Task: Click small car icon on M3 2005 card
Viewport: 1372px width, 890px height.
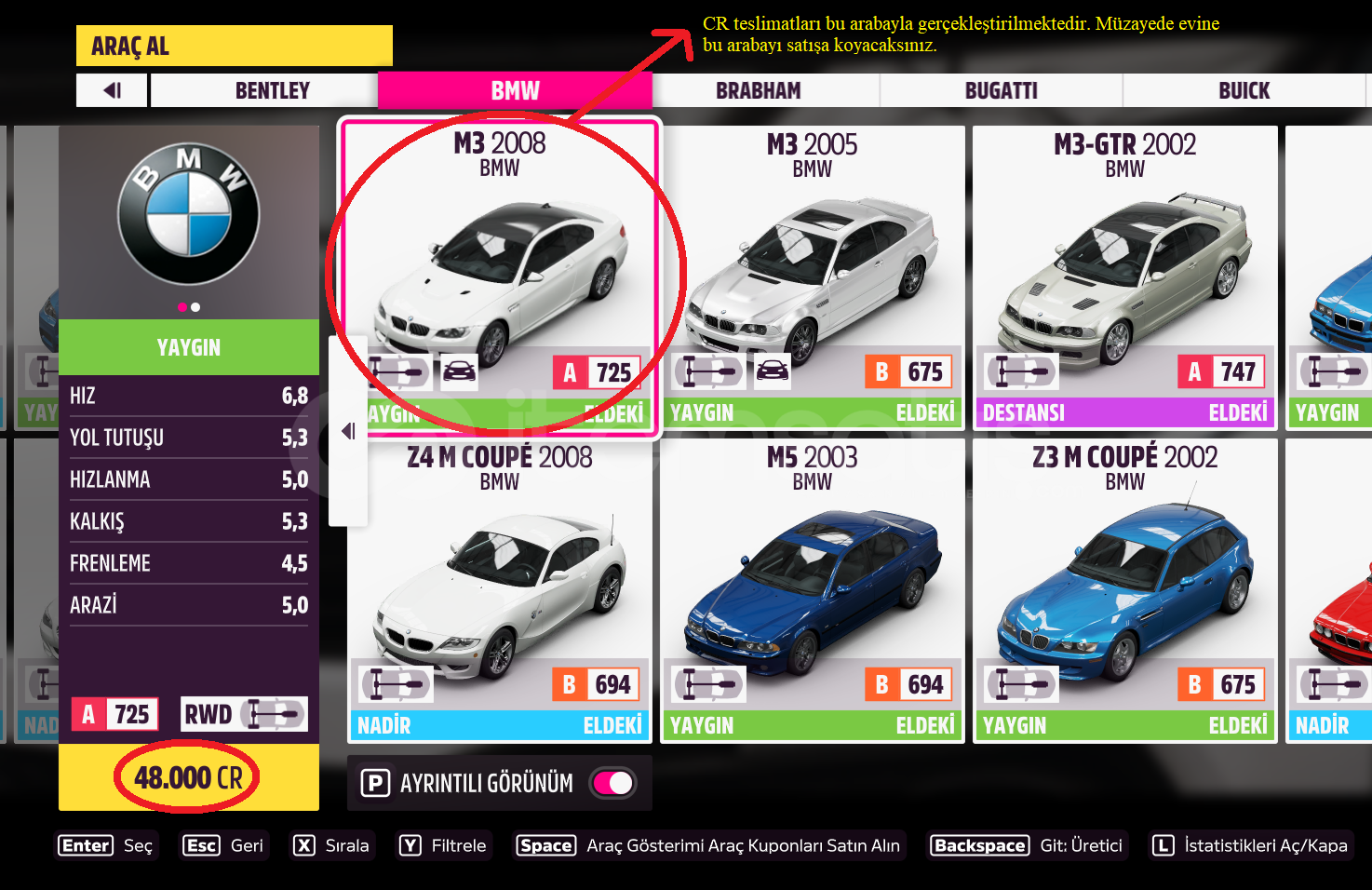Action: tap(773, 371)
